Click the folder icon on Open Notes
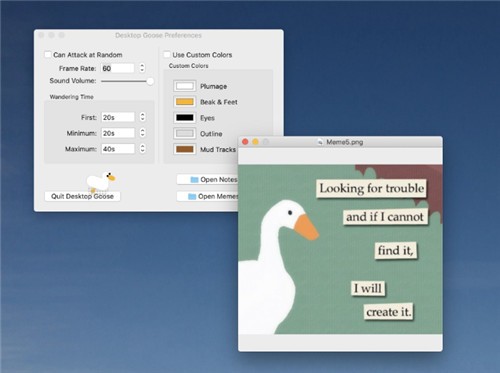Screen dimensions: 500x373 [194, 180]
